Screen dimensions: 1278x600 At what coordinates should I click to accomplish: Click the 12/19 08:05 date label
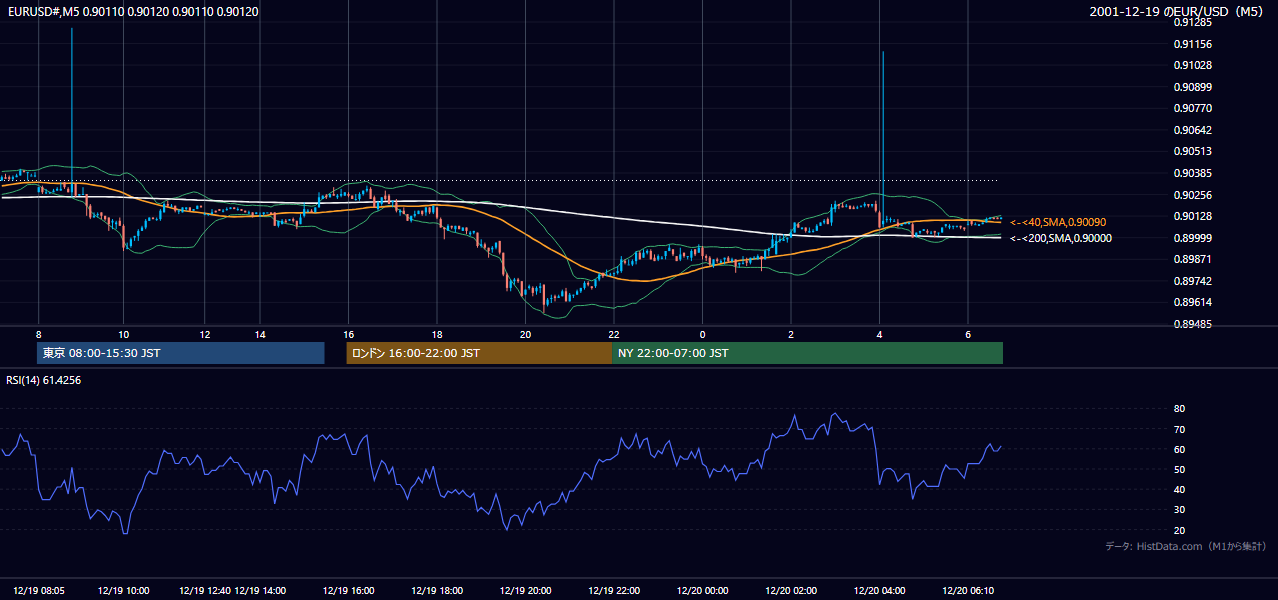click(39, 591)
